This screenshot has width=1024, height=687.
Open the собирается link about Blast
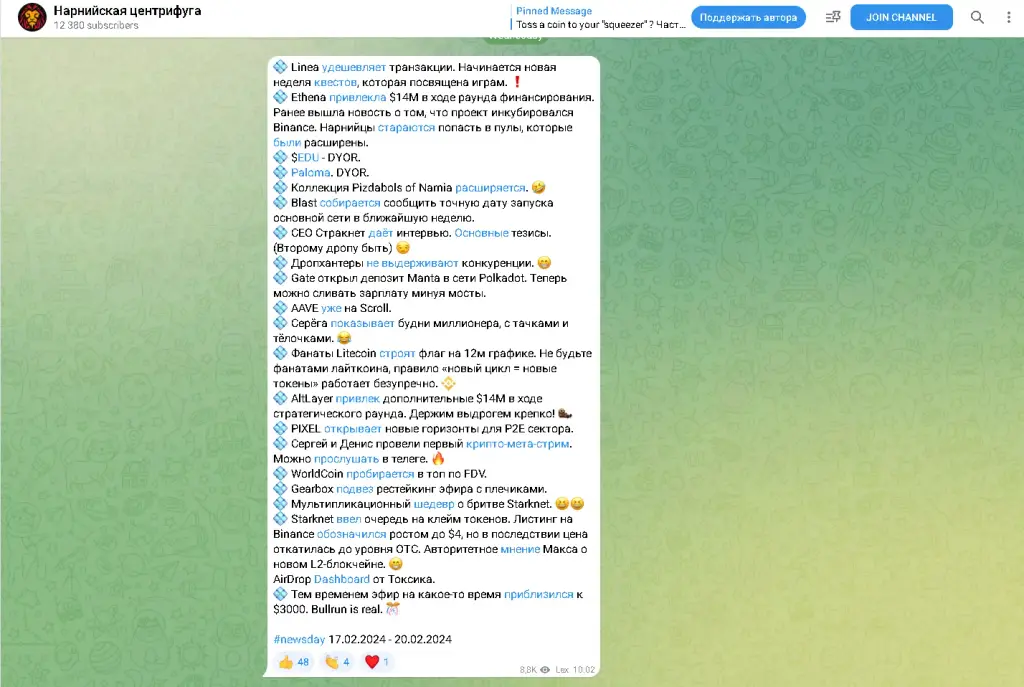[350, 203]
